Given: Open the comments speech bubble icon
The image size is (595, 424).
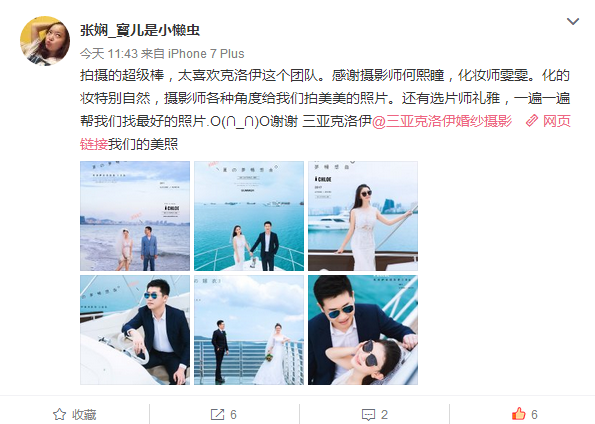Looking at the screenshot, I should tap(368, 415).
